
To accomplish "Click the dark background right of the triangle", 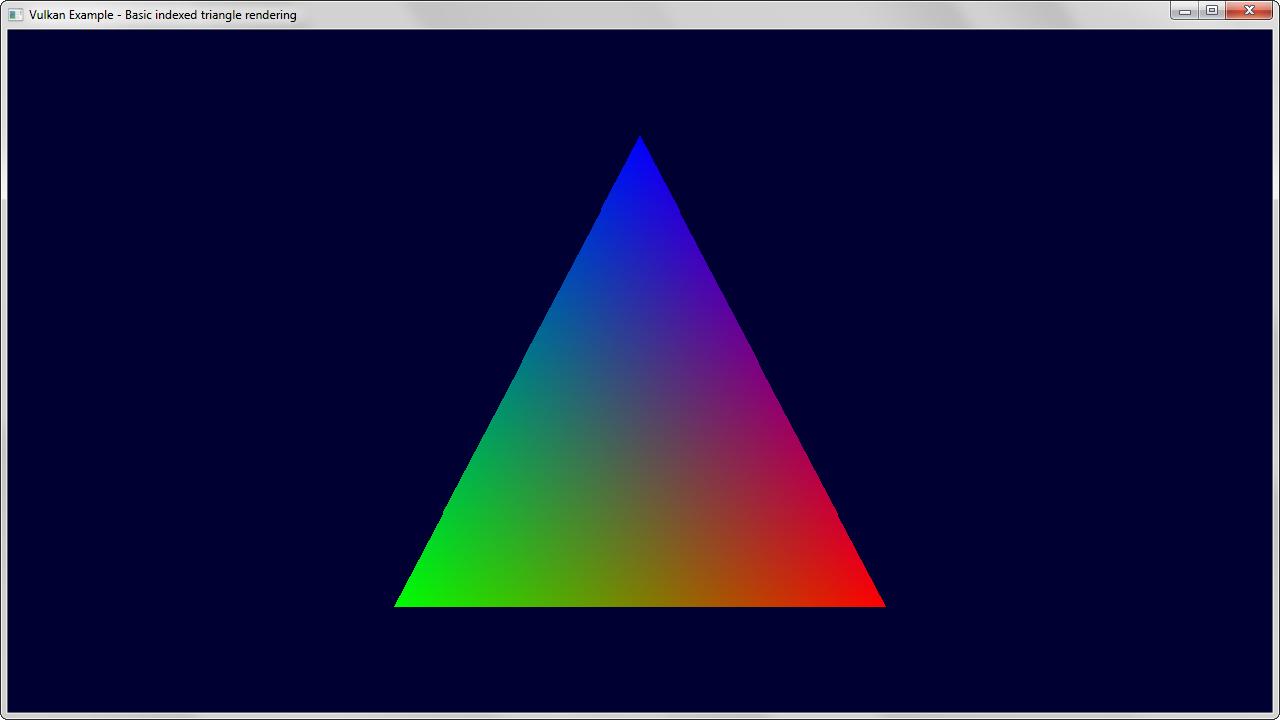I will point(1080,370).
